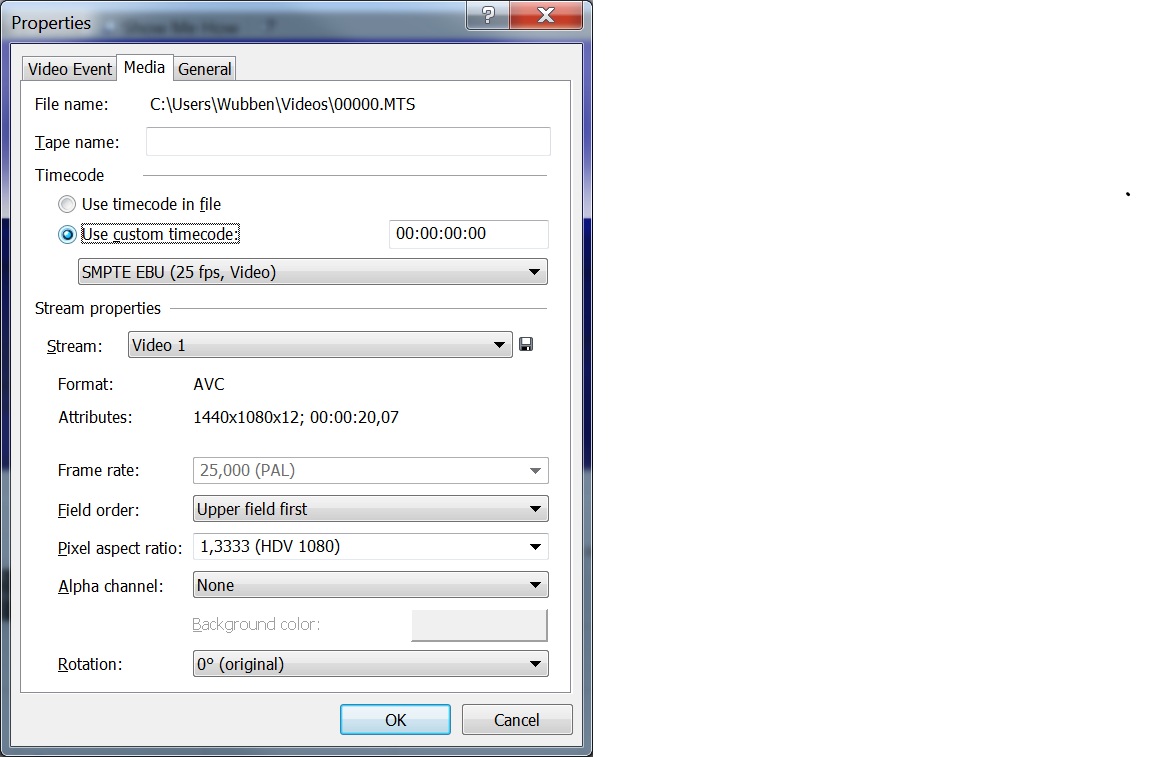
Task: Click the Background color swatch
Action: click(479, 625)
